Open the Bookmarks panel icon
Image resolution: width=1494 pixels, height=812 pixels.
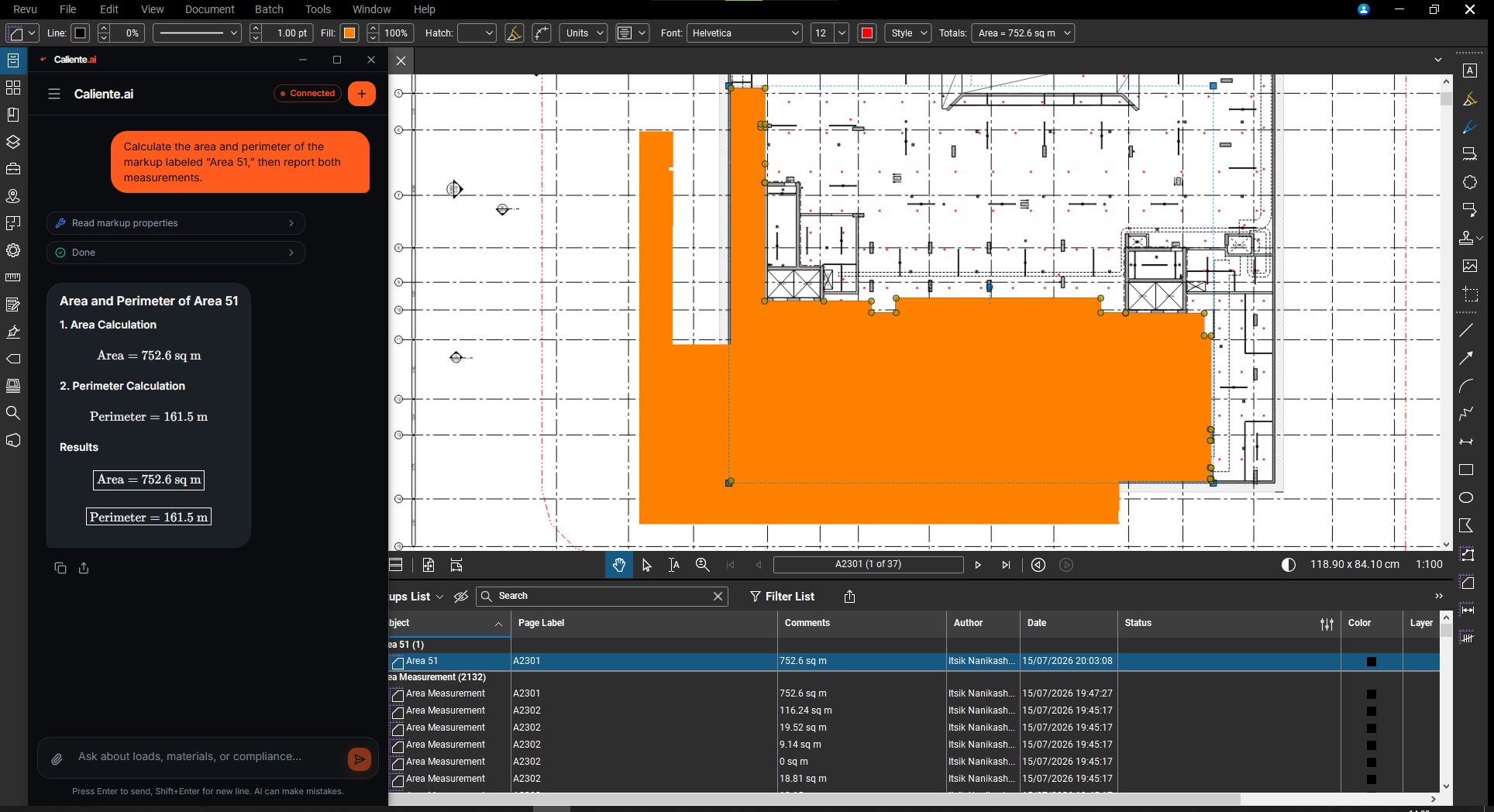tap(13, 115)
